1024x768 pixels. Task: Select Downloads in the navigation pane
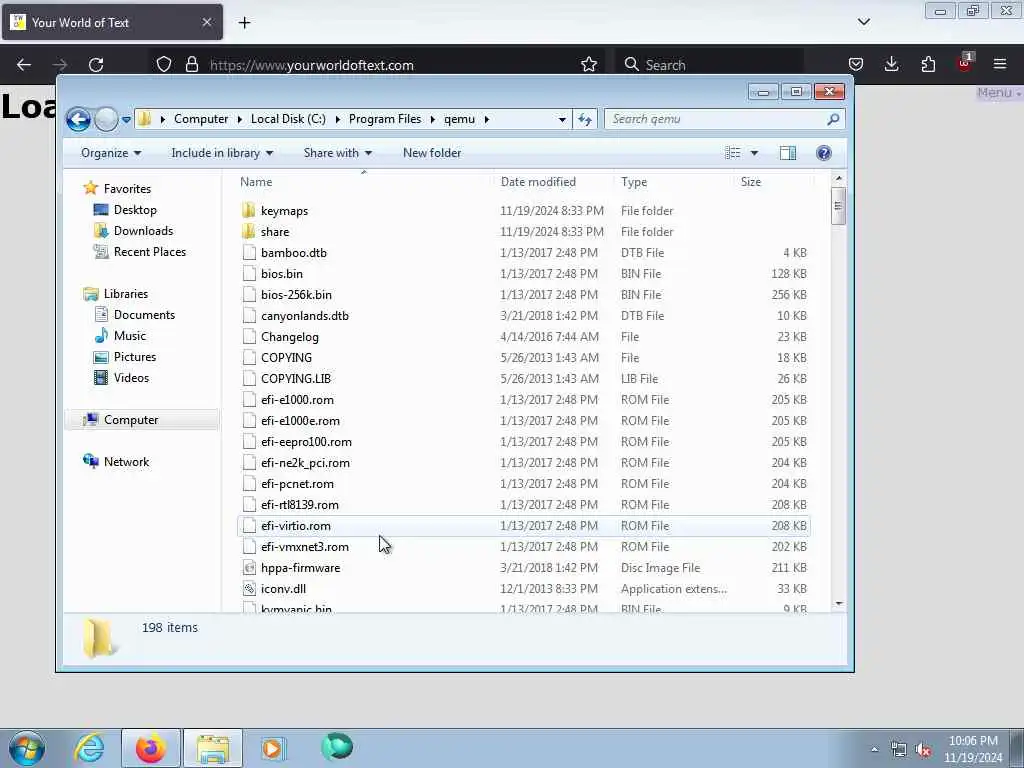[x=143, y=231]
